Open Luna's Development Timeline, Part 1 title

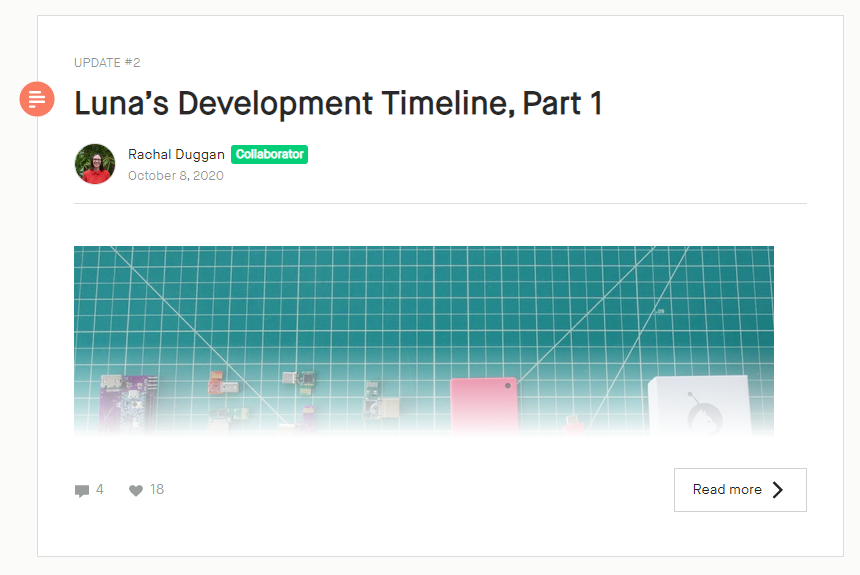pyautogui.click(x=338, y=103)
